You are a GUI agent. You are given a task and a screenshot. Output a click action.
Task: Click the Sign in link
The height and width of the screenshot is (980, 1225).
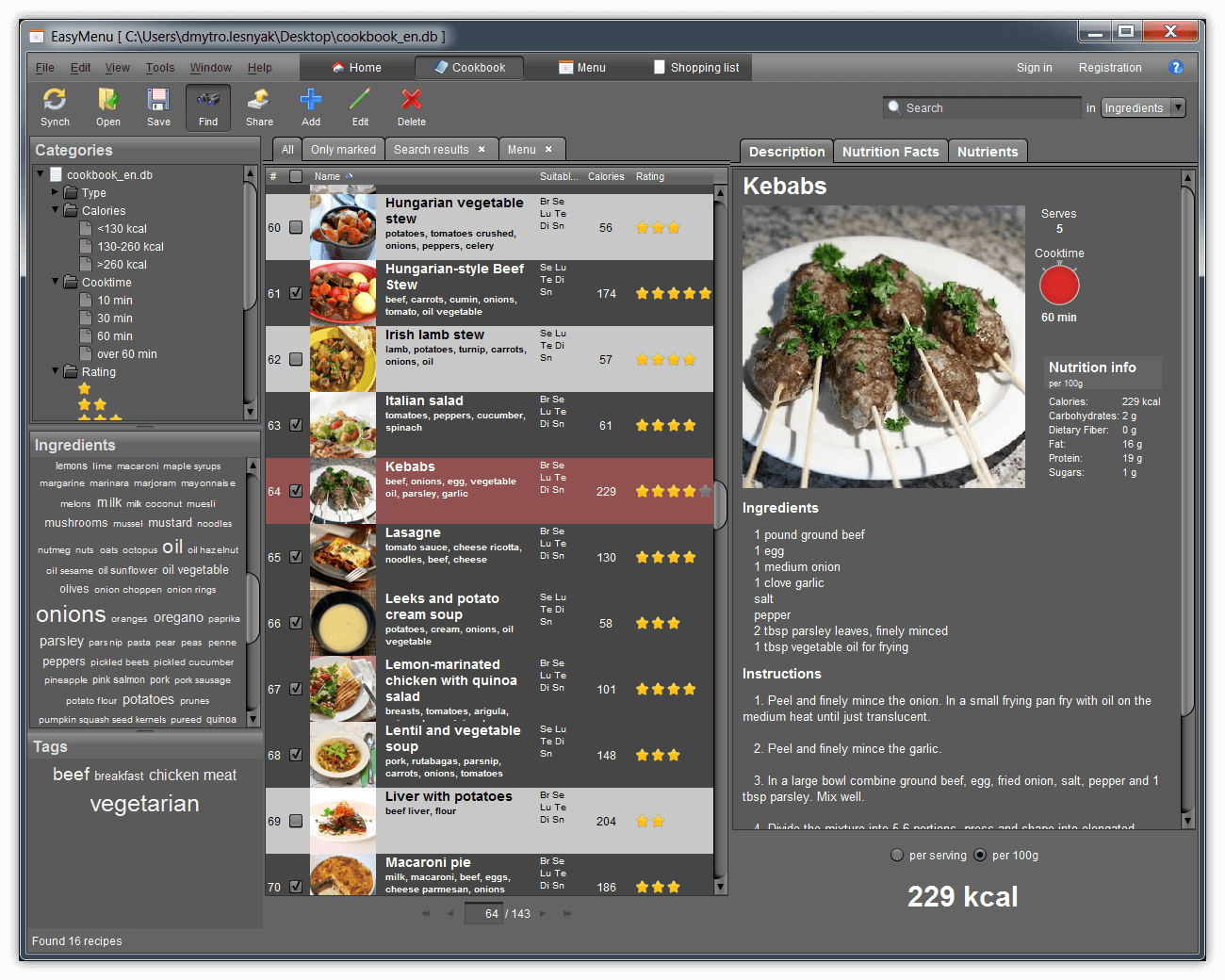(1034, 68)
